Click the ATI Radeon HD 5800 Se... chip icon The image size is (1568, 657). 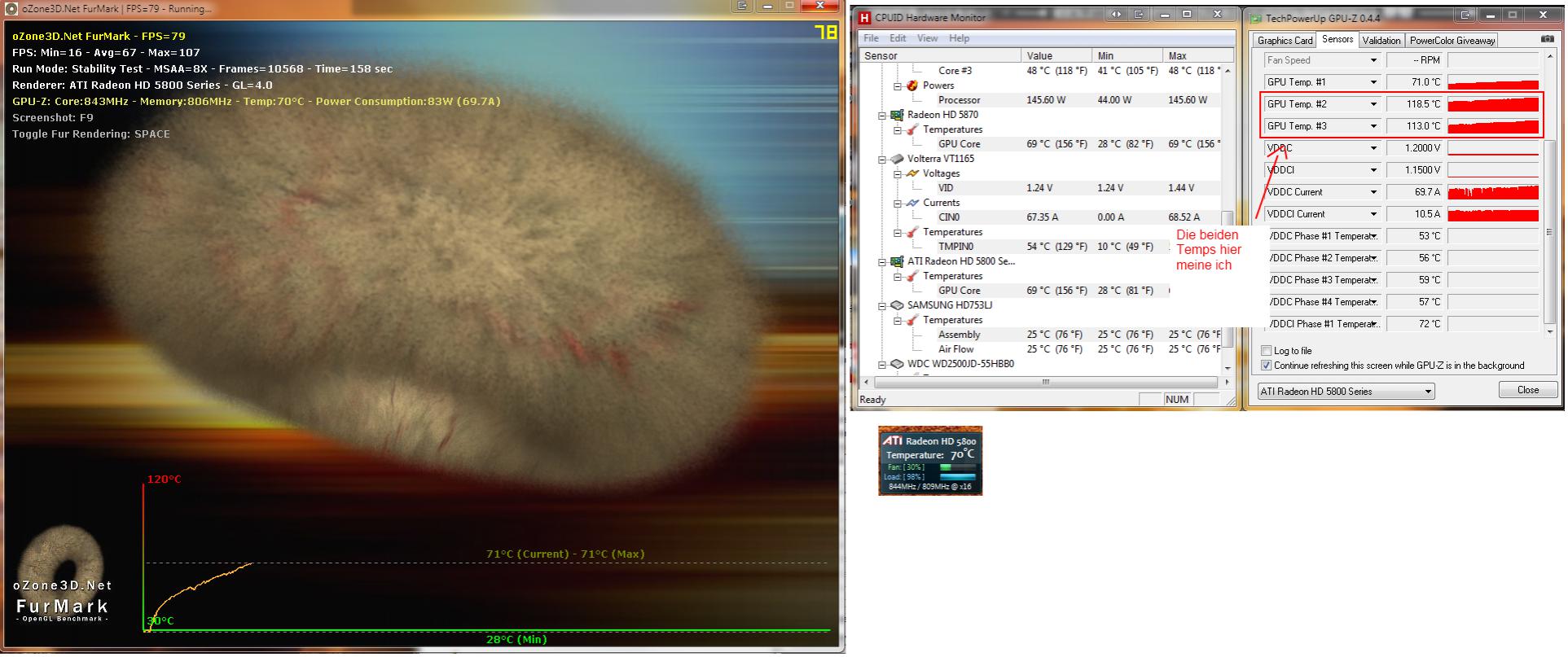click(897, 261)
